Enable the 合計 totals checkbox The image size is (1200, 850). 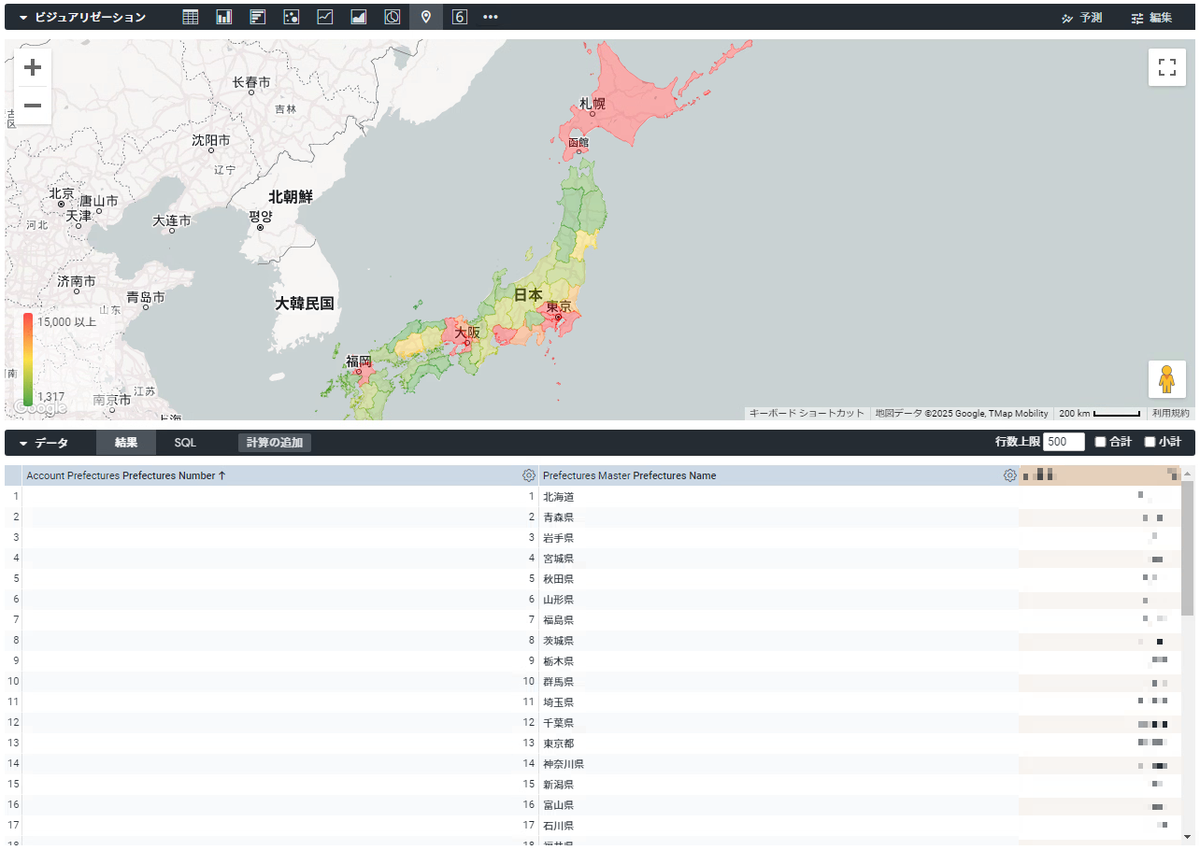[x=1101, y=442]
